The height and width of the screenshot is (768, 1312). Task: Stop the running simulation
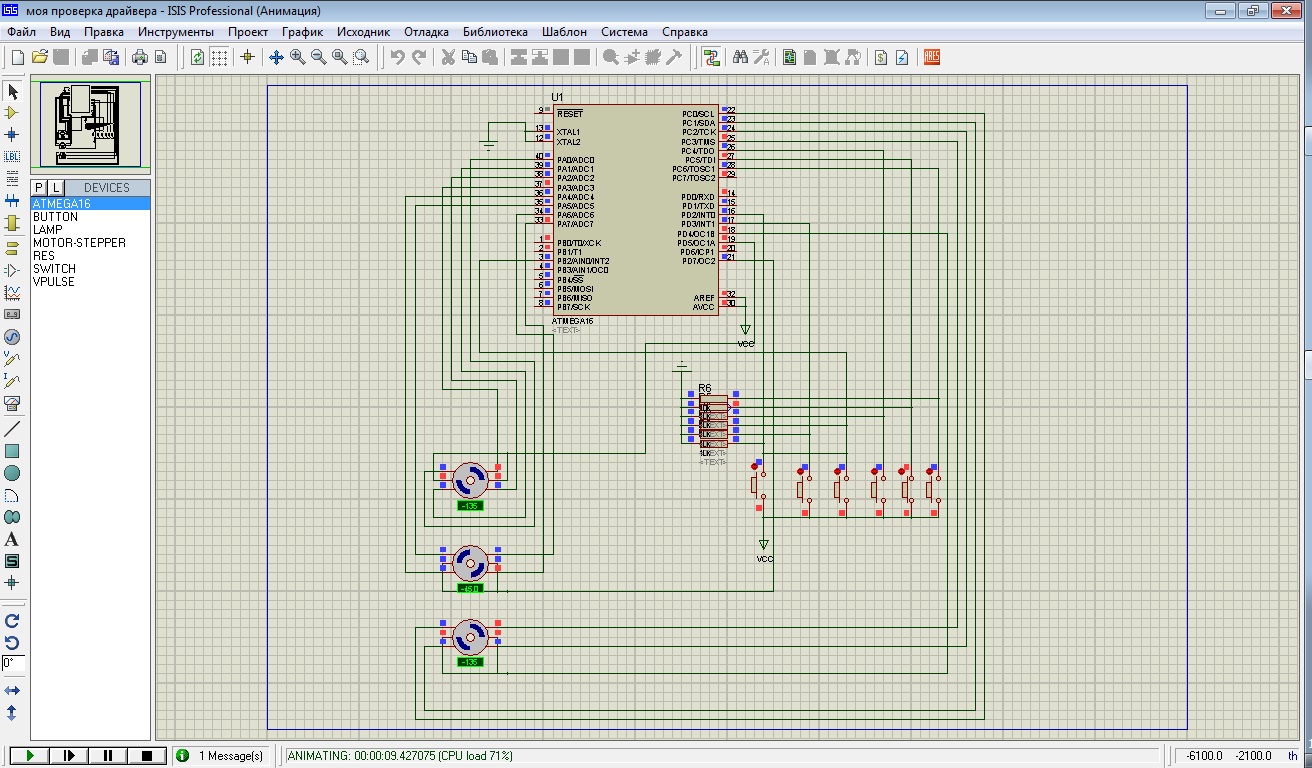pos(148,756)
